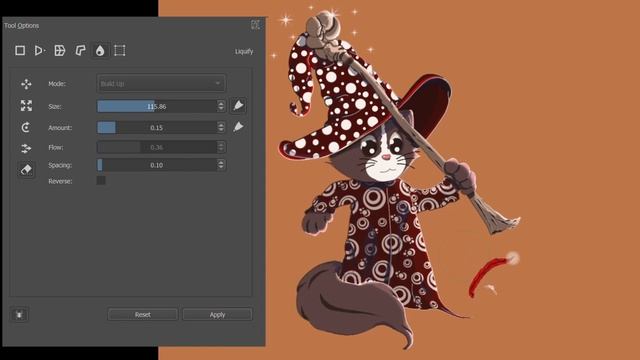Click the Amount slider at 0.15

(x=157, y=127)
